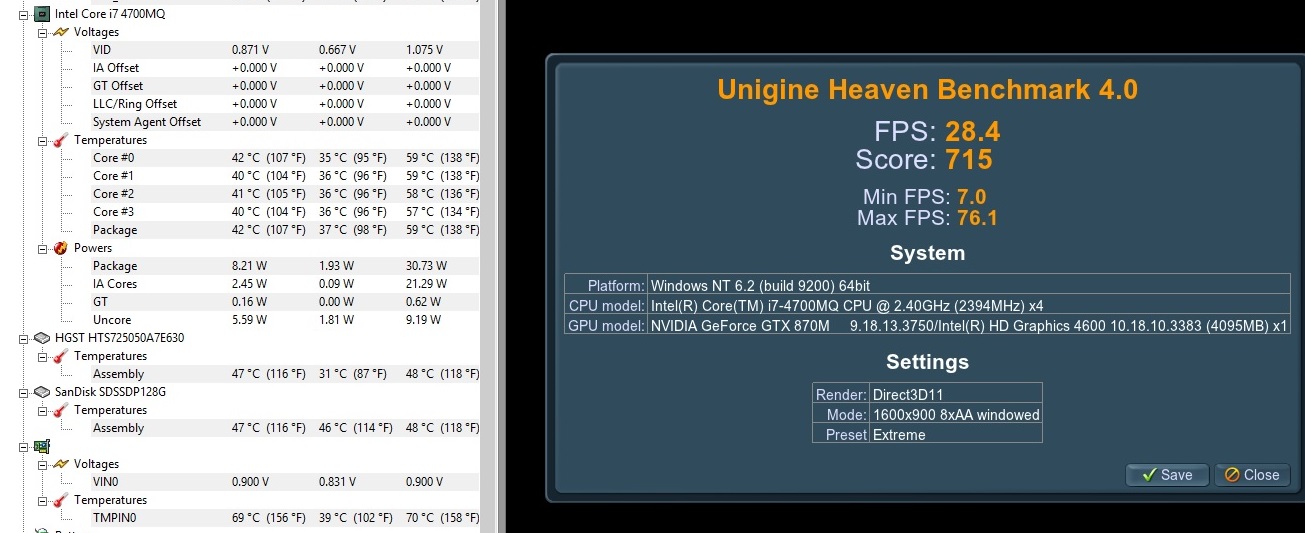Select the TMPIN0 temperature row label
Viewport: 1305px width, 533px height.
tap(114, 518)
